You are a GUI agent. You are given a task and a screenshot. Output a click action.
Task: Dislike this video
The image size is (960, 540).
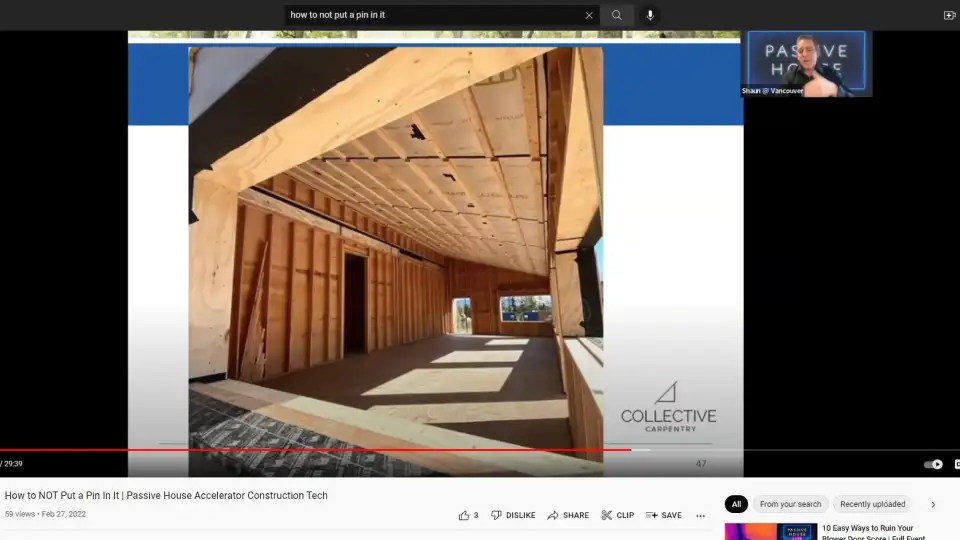coord(513,515)
